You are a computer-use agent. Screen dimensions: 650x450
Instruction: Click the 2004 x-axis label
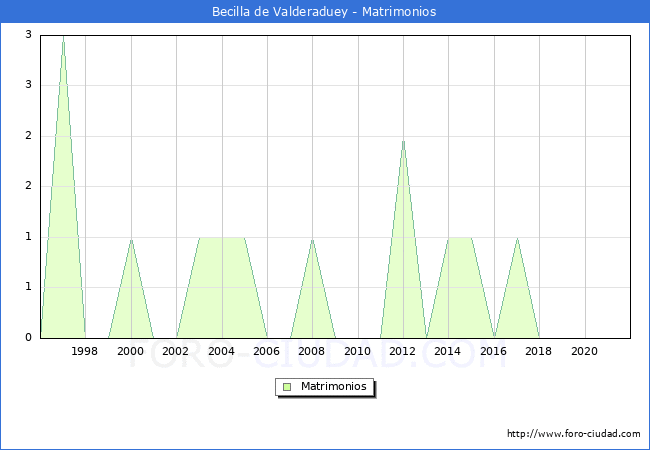coord(221,351)
